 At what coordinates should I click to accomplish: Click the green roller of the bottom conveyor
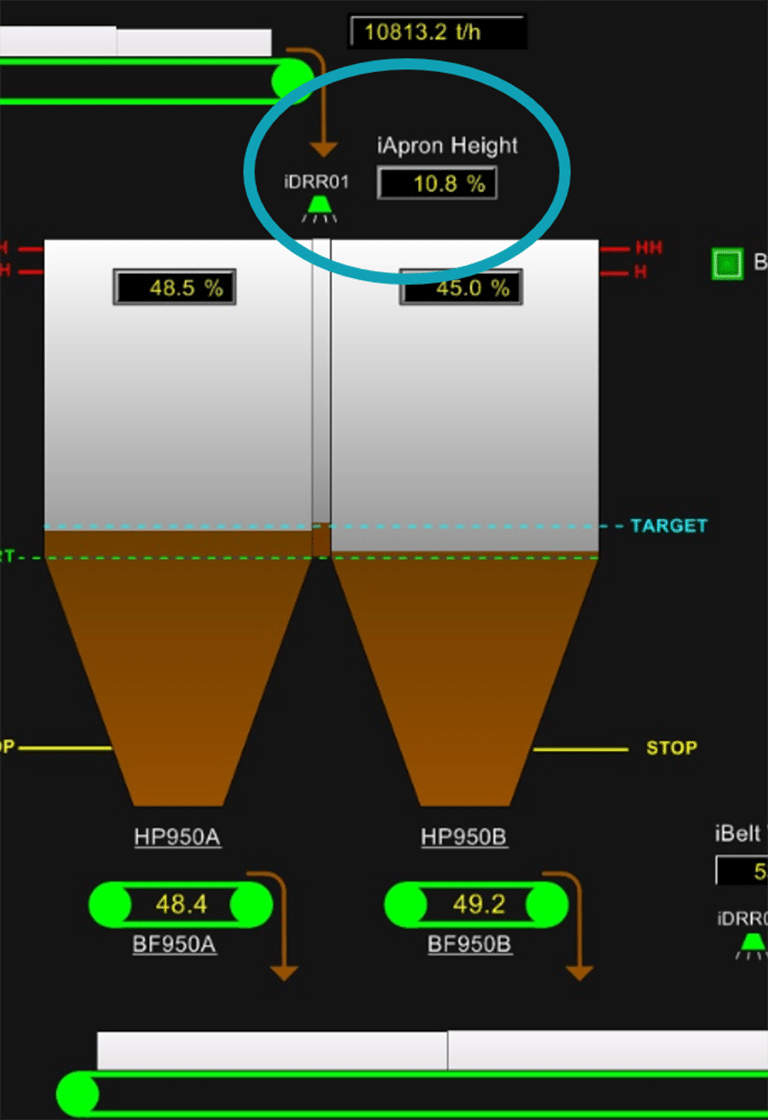(78, 1094)
